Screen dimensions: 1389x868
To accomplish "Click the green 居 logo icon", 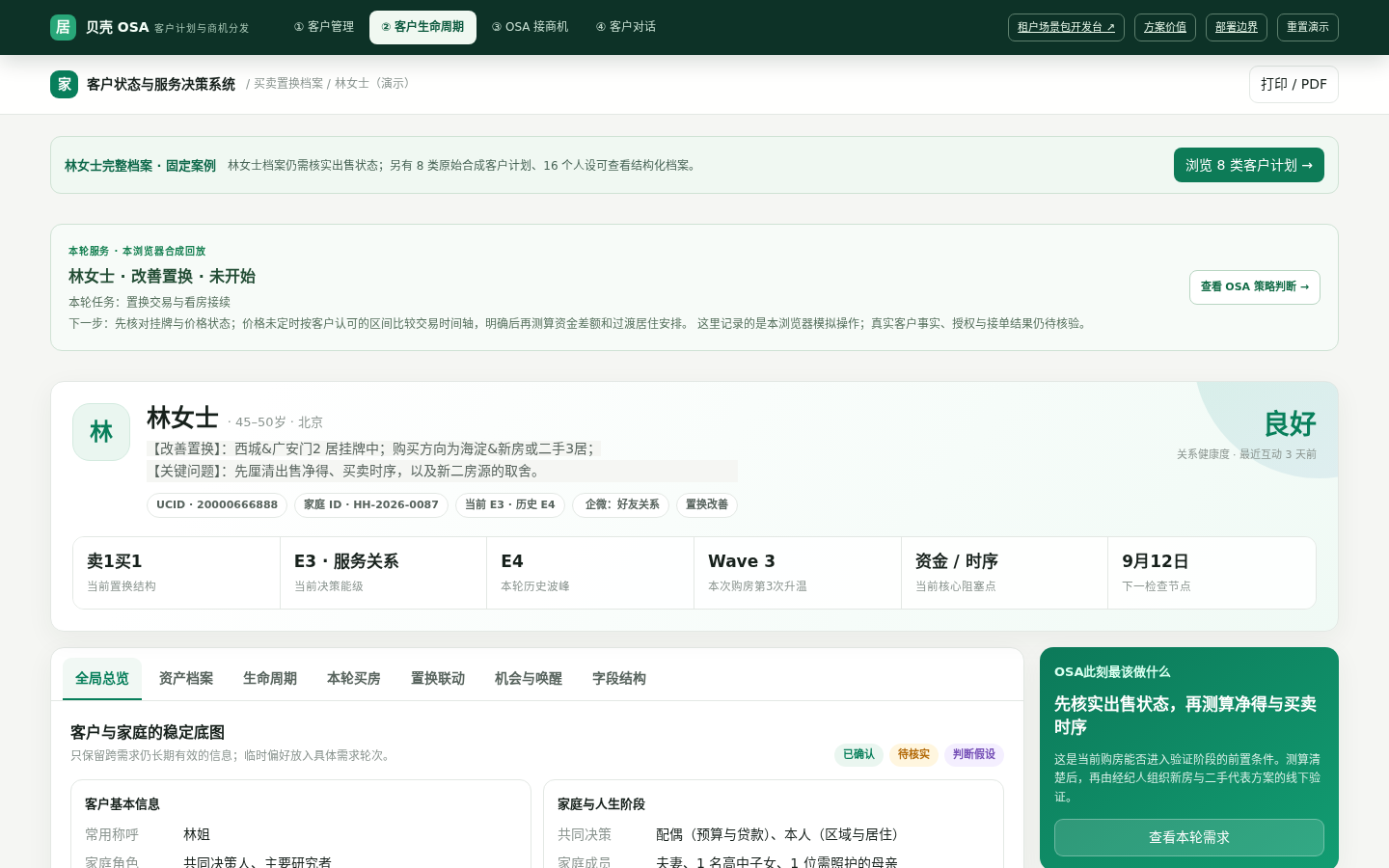I will (63, 27).
